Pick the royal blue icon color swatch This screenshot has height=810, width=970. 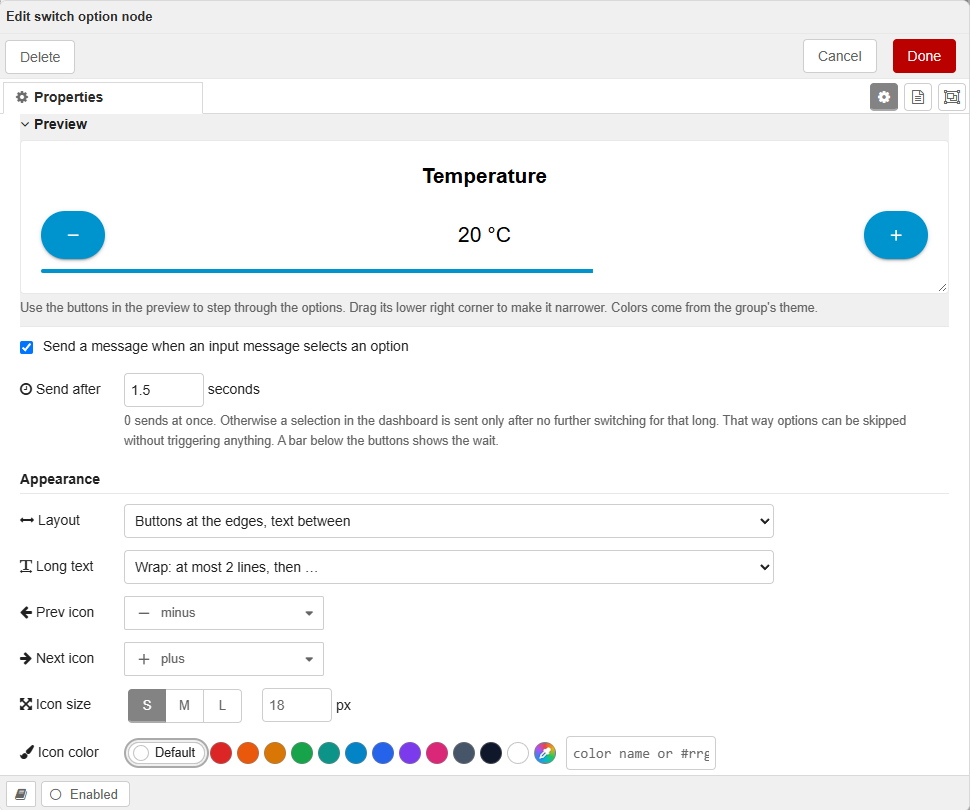[383, 753]
